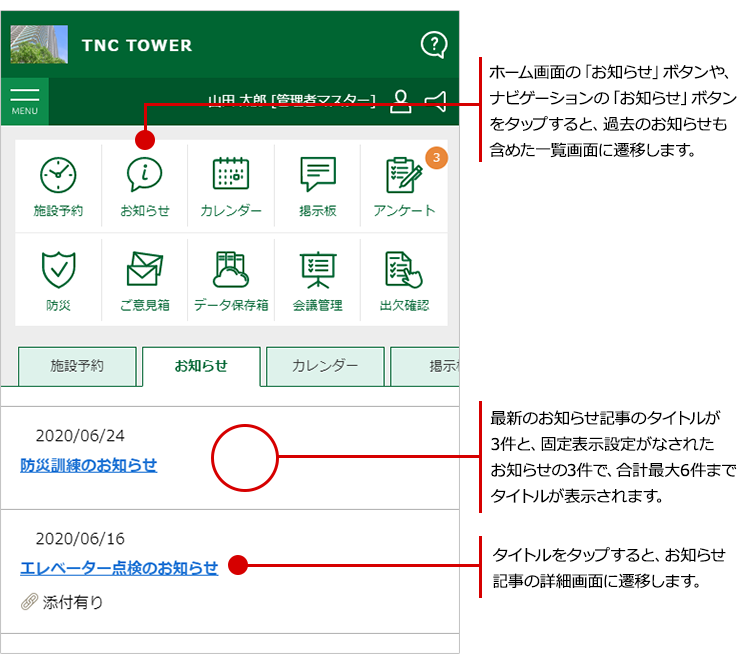Open the 掲示板 bulletin board icon
This screenshot has width=750, height=664.
[317, 175]
